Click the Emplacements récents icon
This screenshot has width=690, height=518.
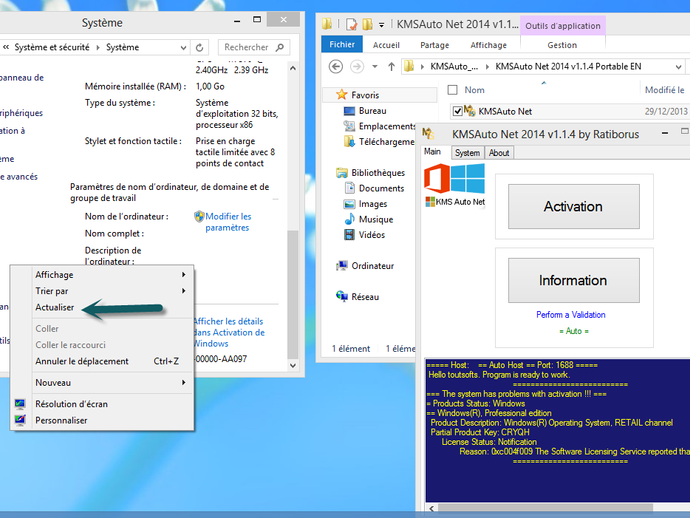pyautogui.click(x=349, y=126)
